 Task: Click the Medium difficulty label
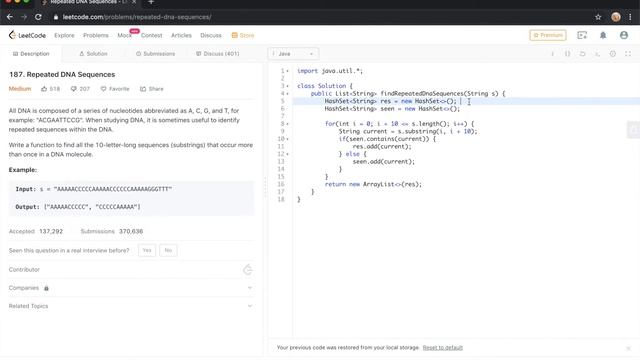coord(20,89)
